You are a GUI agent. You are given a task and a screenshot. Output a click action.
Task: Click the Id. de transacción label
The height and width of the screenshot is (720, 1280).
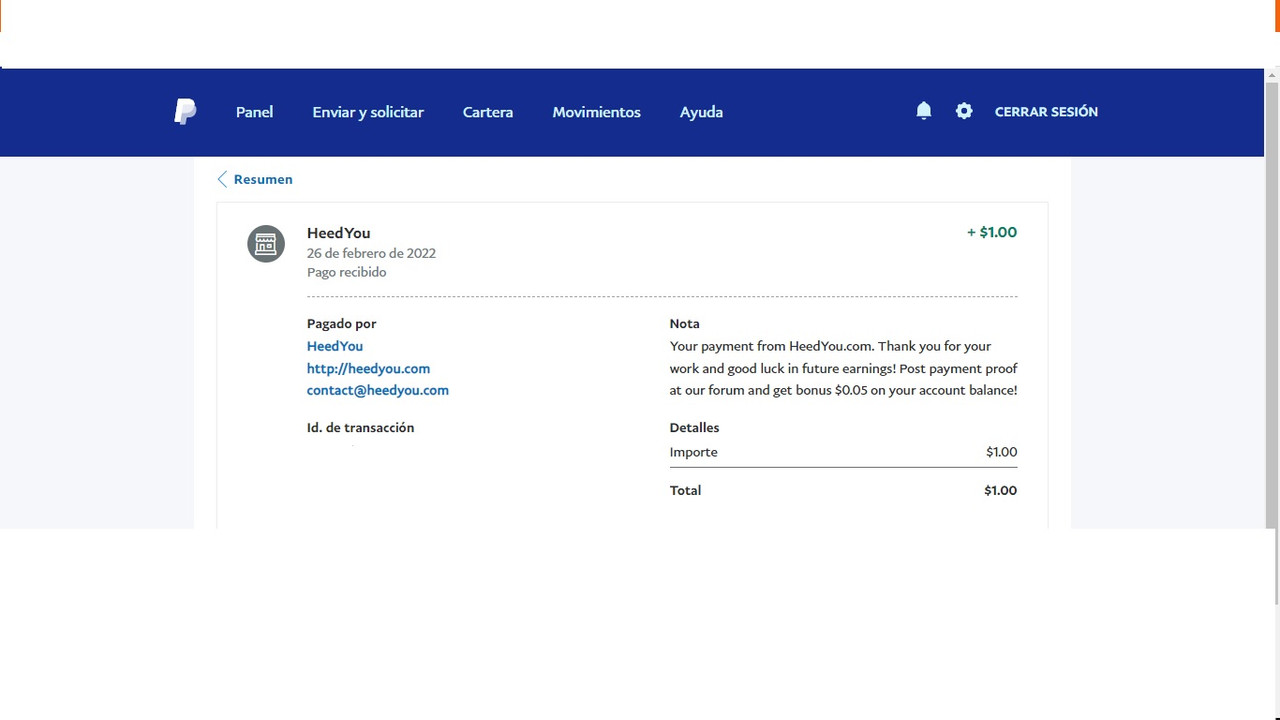coord(360,427)
